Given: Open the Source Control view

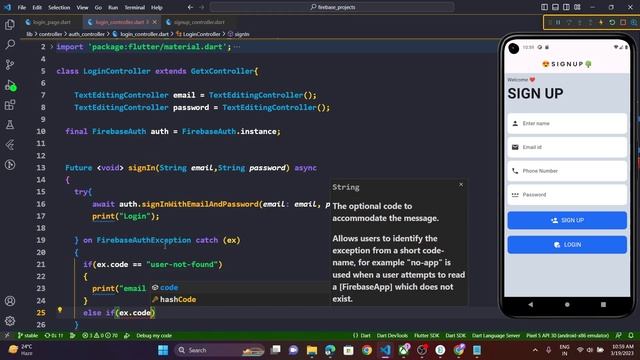Looking at the screenshot, I should click(10, 64).
